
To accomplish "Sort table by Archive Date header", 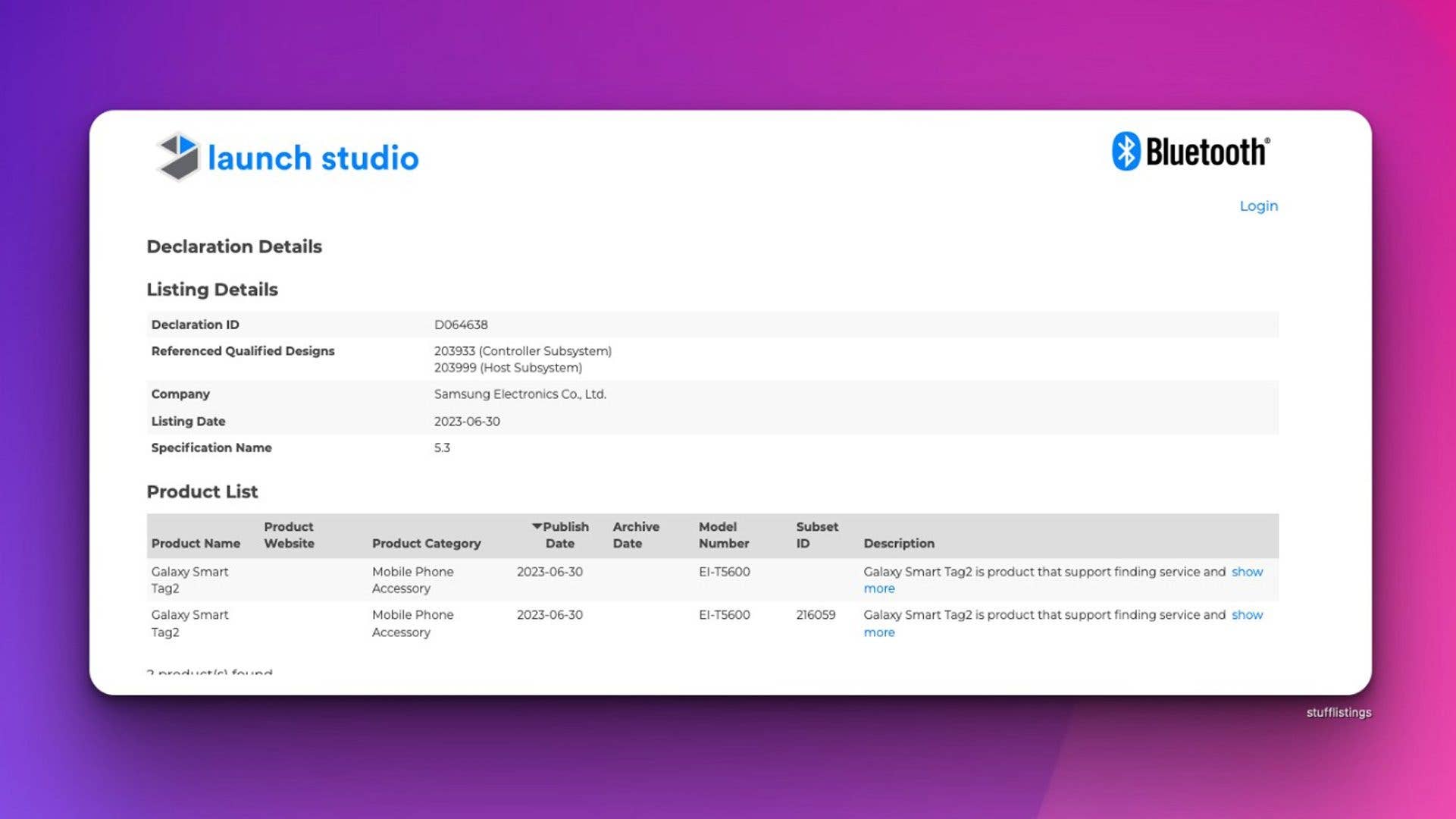I will point(635,535).
